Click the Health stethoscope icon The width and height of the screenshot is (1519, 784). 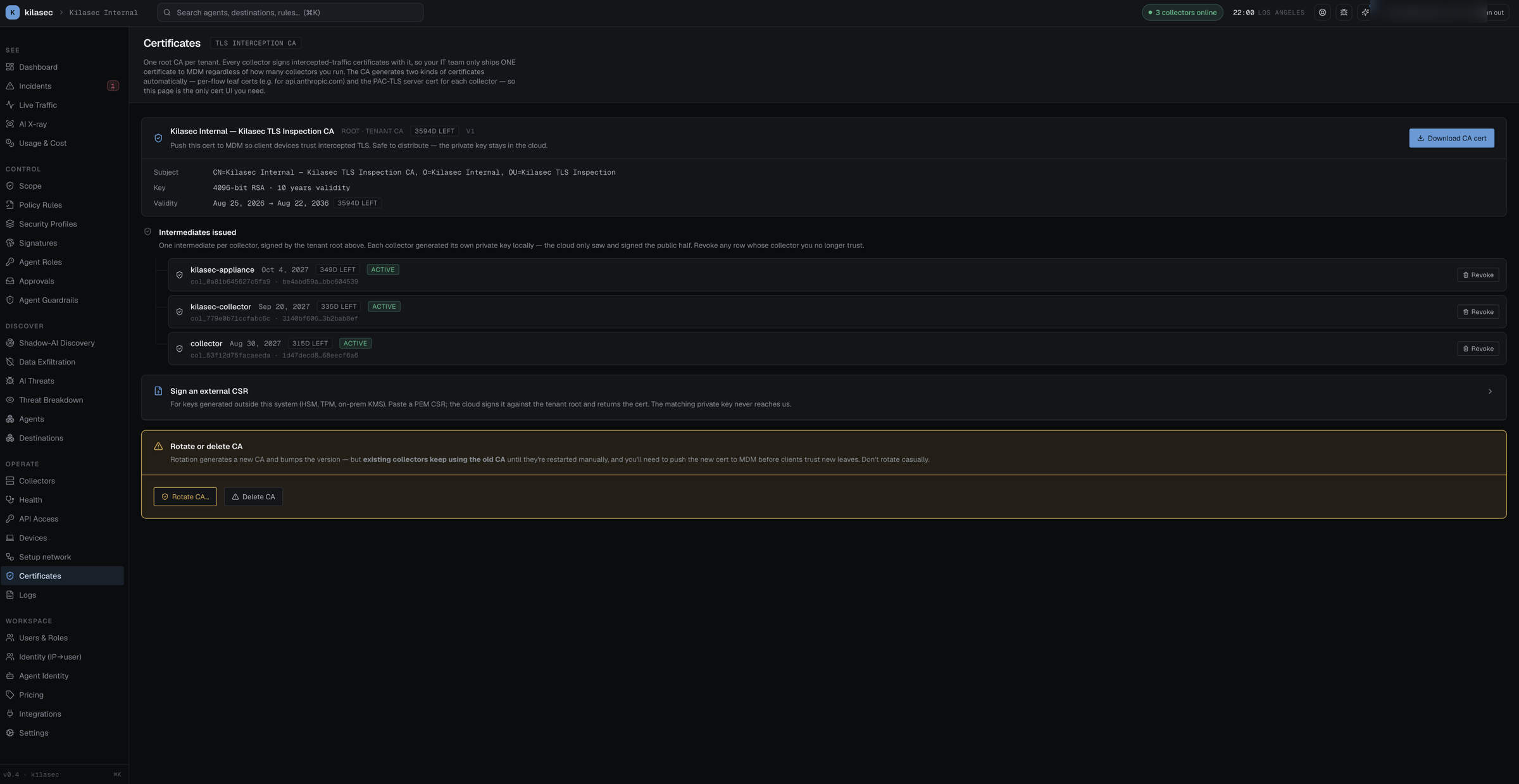(10, 500)
